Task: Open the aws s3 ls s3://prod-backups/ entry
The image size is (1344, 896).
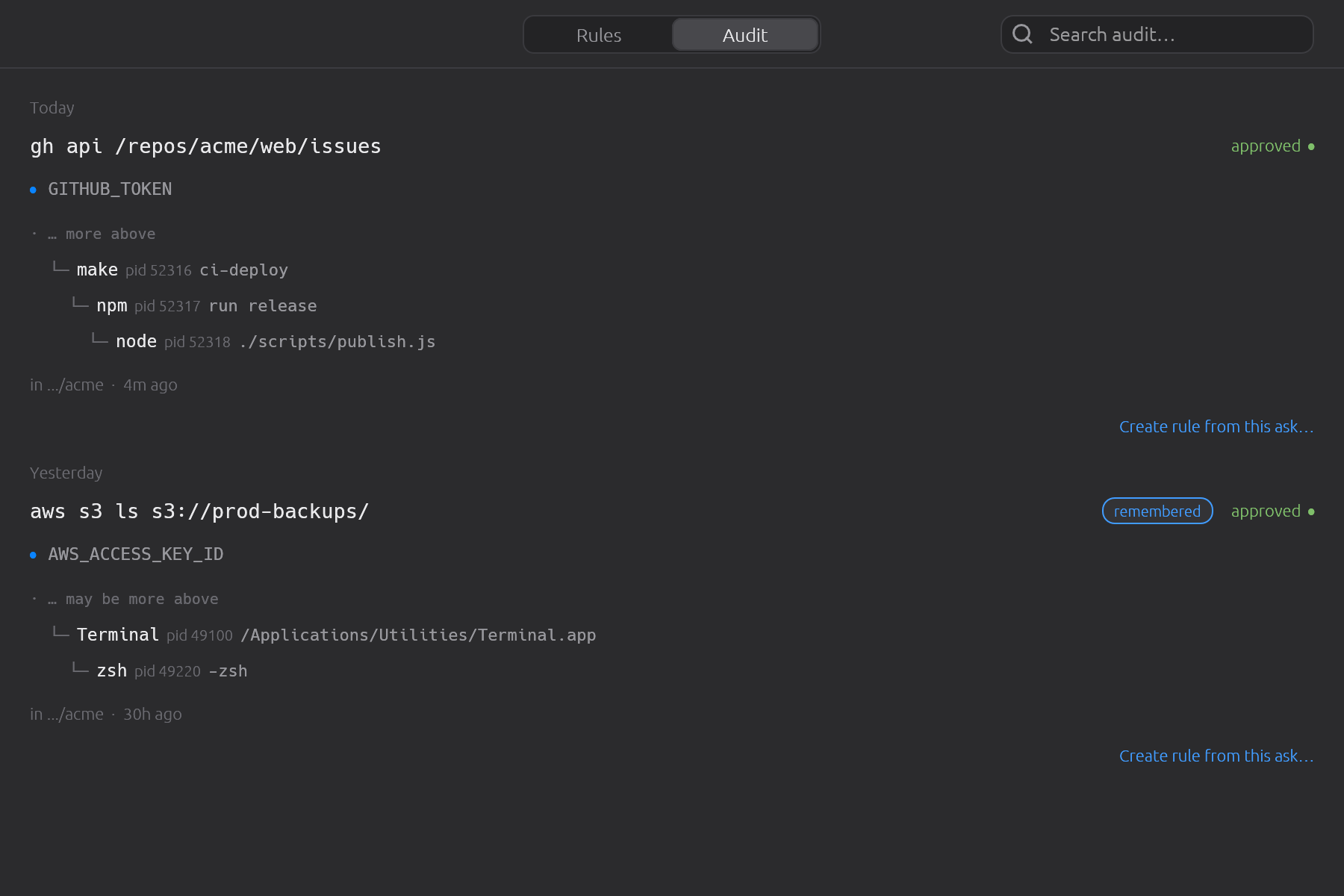Action: point(199,511)
